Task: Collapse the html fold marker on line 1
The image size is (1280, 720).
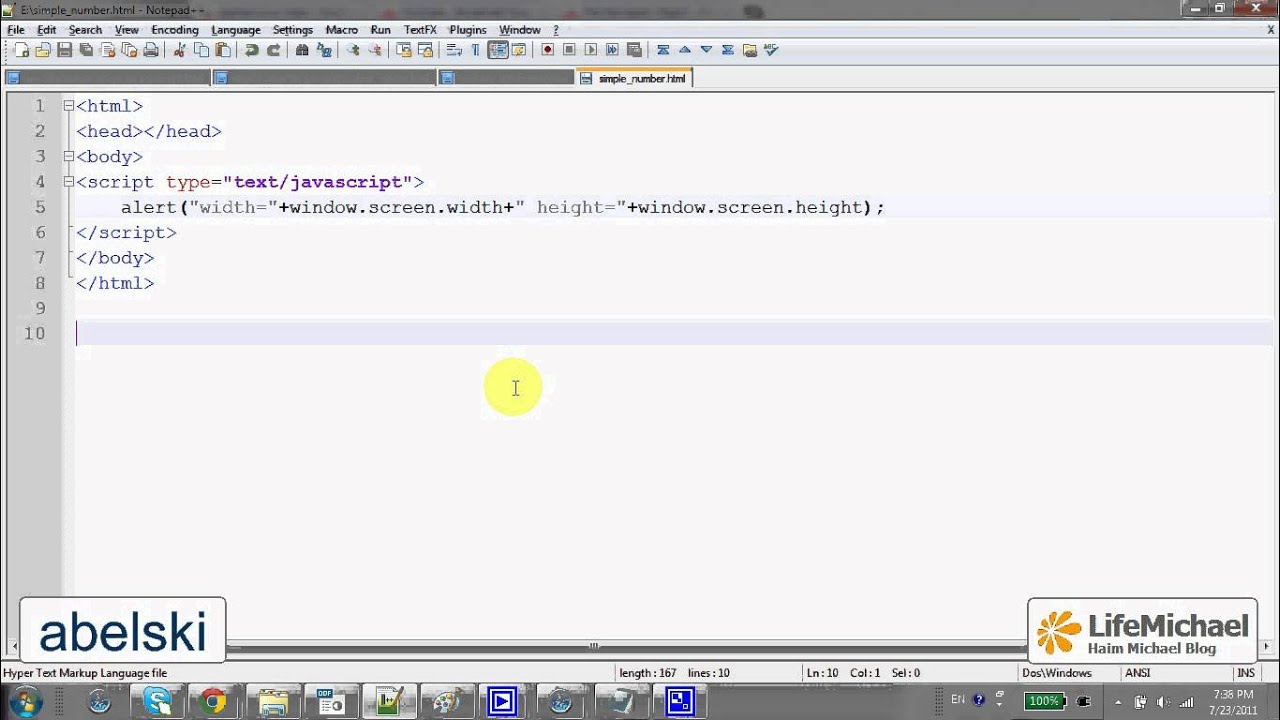Action: point(68,105)
